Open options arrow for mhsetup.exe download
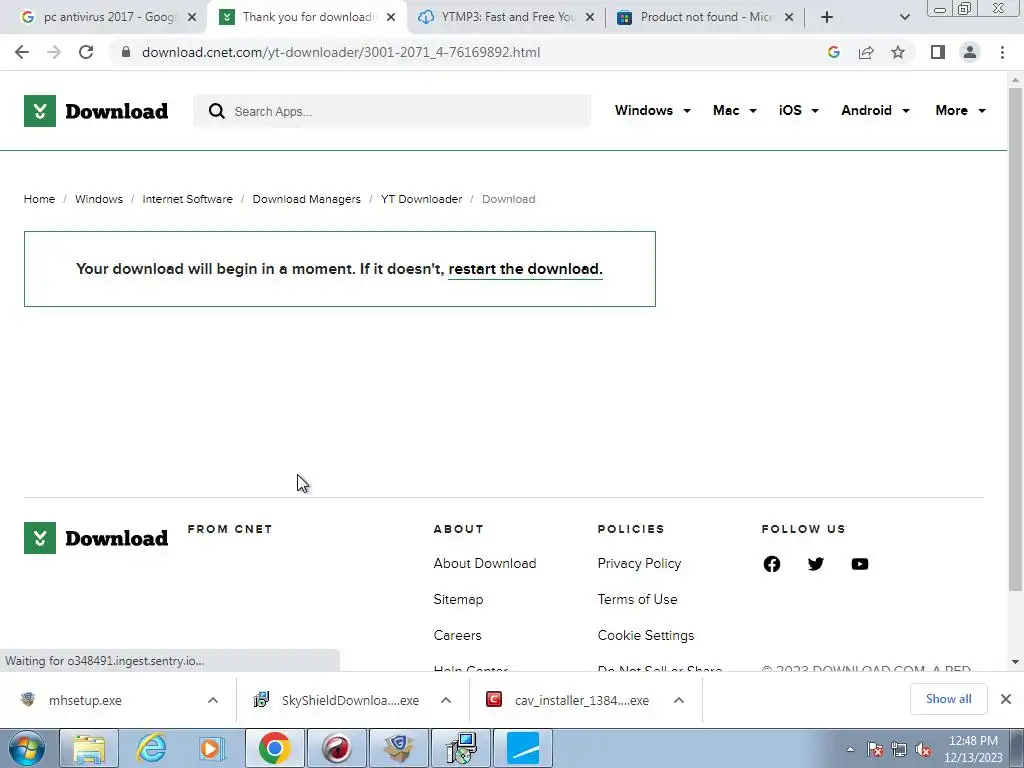The image size is (1024, 768). tap(213, 700)
